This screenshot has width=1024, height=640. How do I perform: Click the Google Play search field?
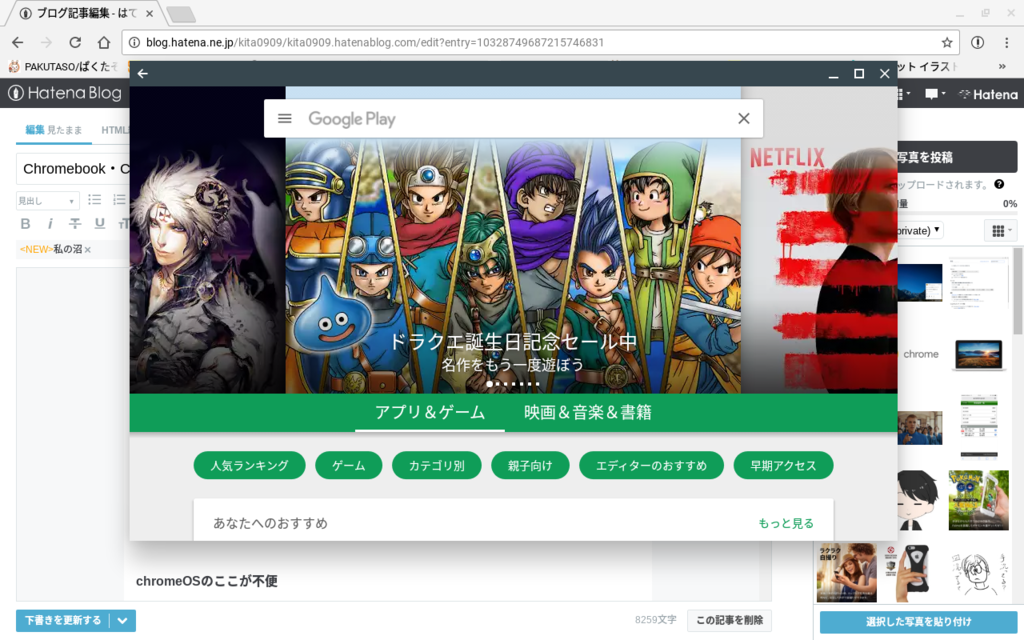click(x=513, y=119)
